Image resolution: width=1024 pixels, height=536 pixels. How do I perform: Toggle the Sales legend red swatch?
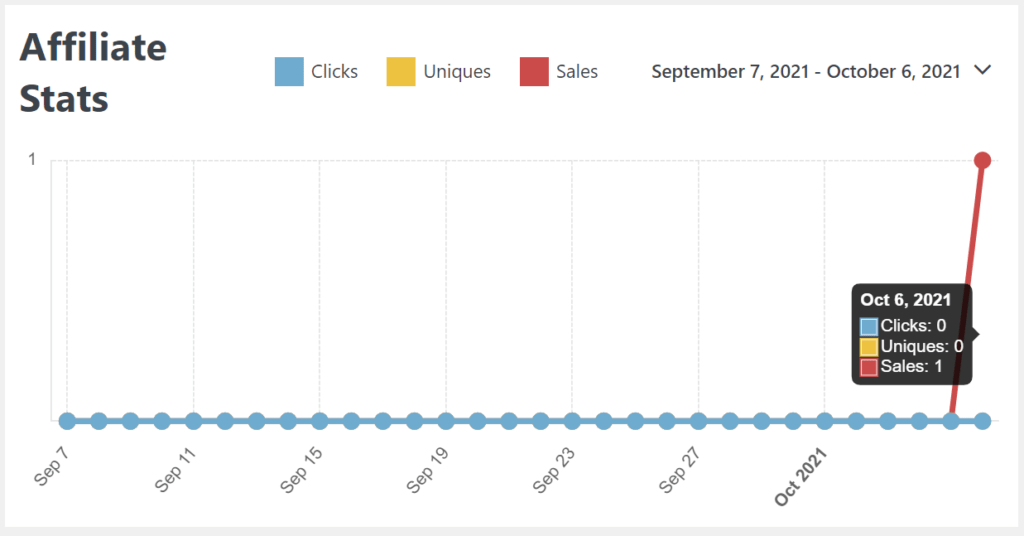(534, 72)
